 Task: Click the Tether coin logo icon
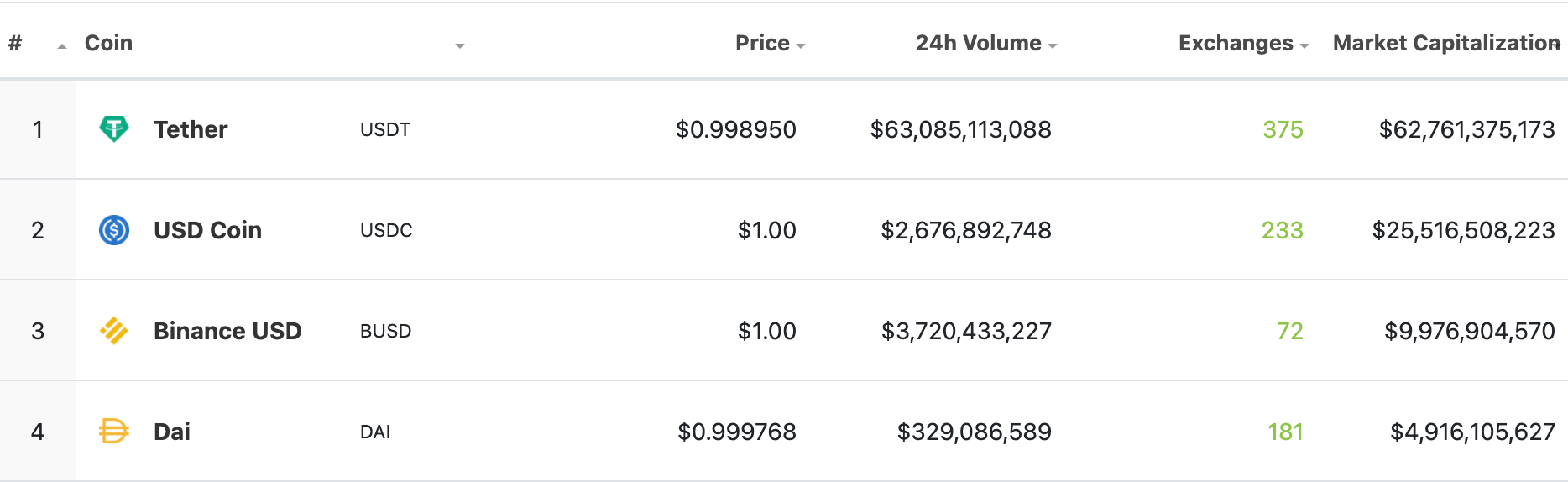[114, 129]
